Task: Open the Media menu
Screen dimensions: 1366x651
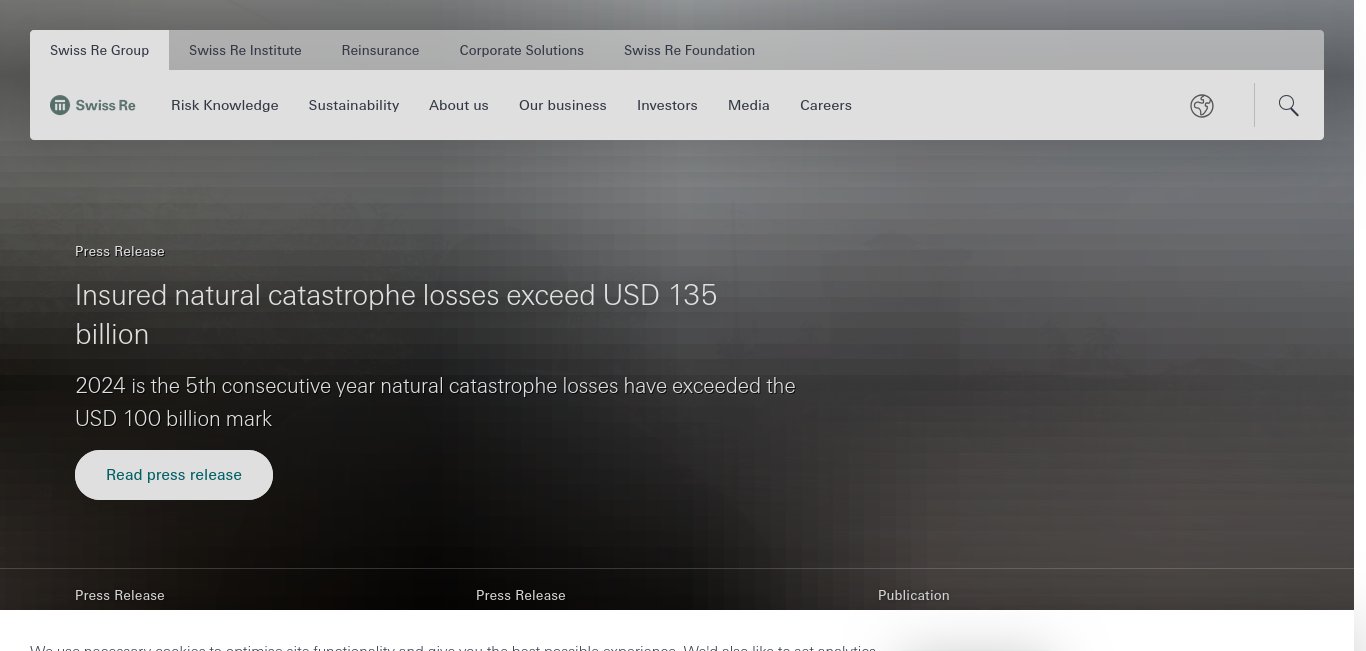Action: [x=748, y=105]
